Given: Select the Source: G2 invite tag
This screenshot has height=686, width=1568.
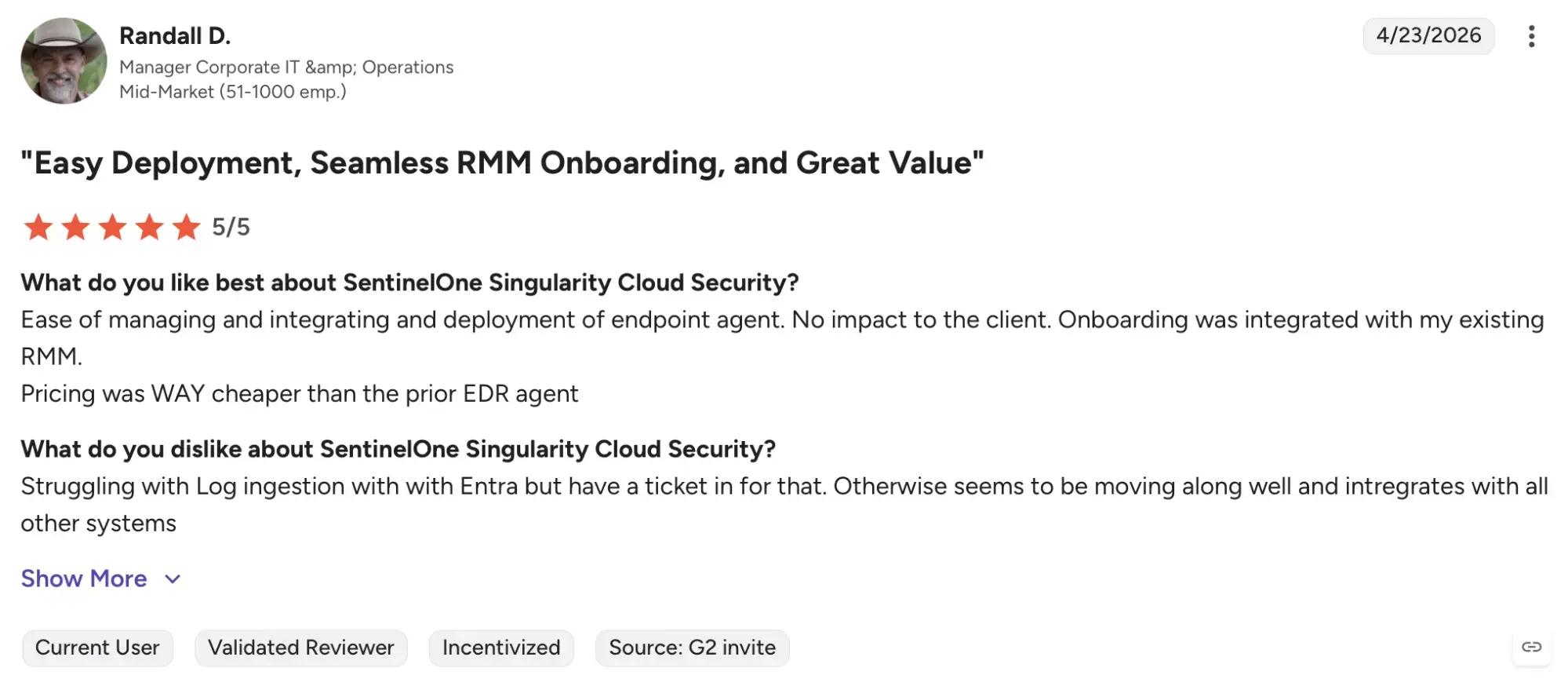Looking at the screenshot, I should pos(692,648).
